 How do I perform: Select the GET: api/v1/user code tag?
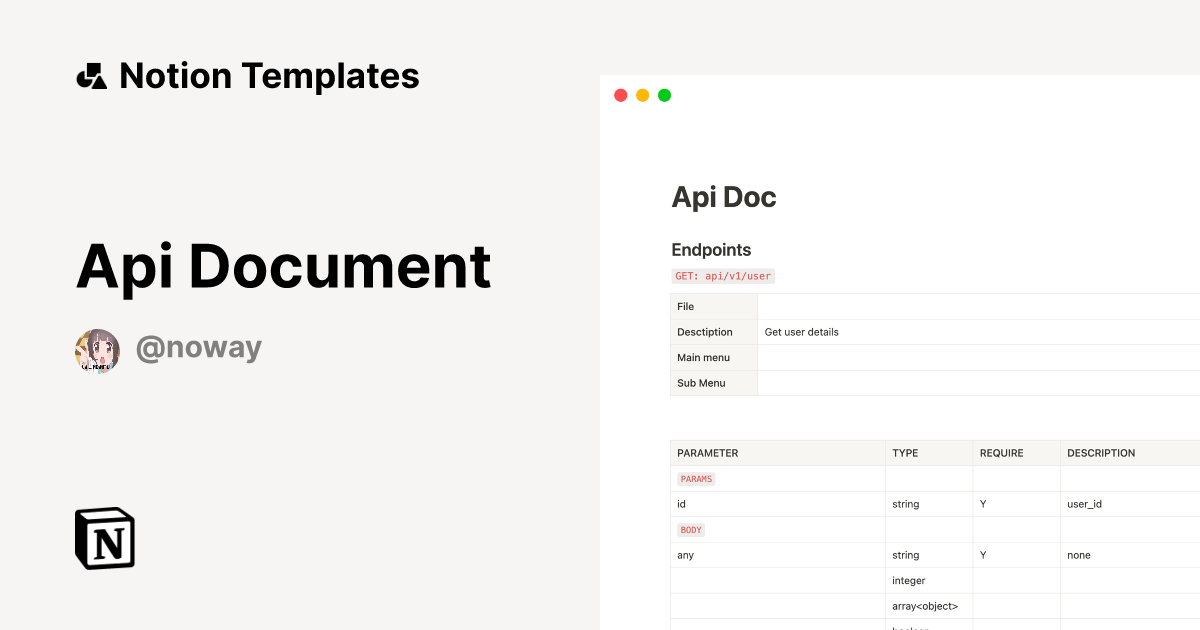[x=723, y=276]
